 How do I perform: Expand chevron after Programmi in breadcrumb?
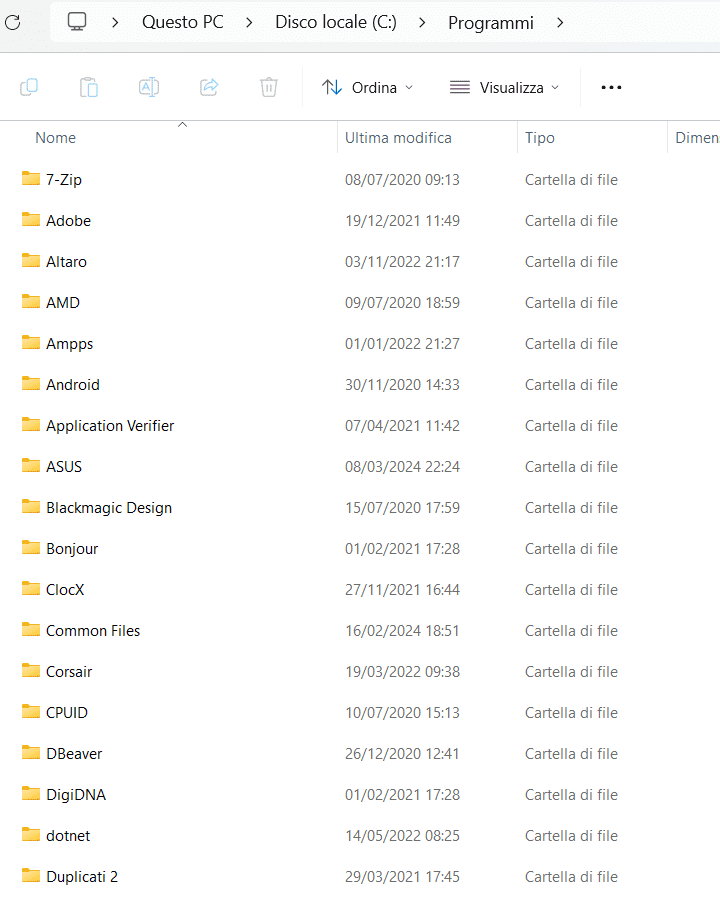pyautogui.click(x=560, y=22)
